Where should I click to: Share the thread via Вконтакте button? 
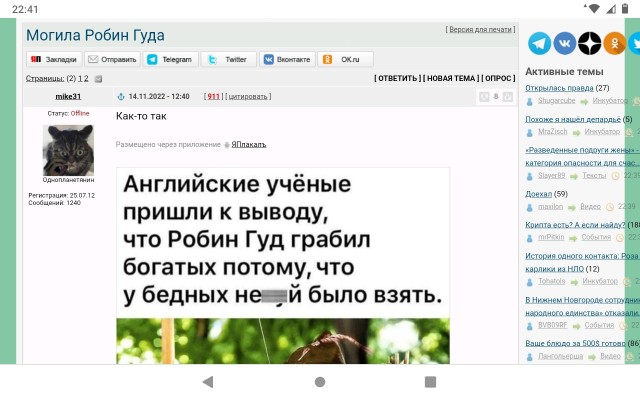[287, 60]
